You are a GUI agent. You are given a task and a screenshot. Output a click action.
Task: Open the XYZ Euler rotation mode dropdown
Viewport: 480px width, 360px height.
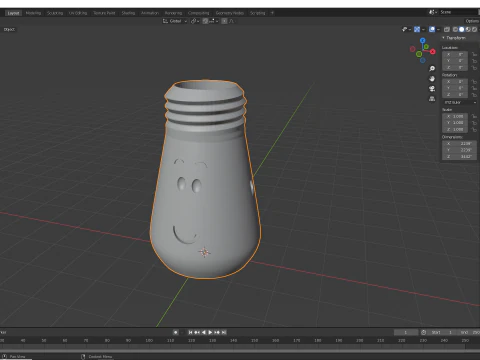coord(460,102)
